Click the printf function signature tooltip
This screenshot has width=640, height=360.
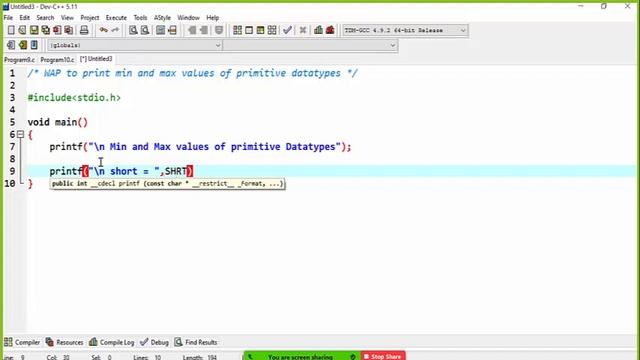pos(167,184)
